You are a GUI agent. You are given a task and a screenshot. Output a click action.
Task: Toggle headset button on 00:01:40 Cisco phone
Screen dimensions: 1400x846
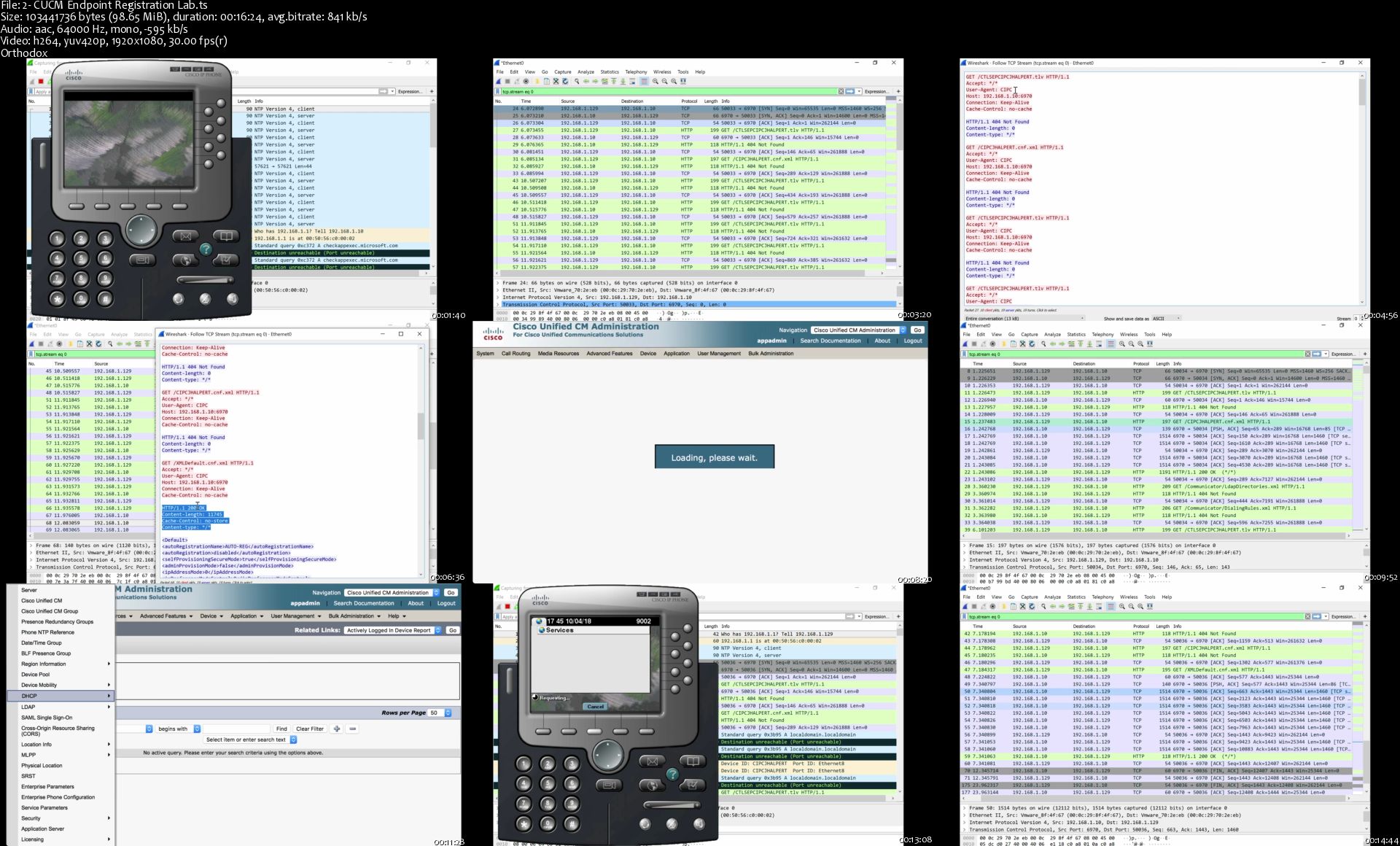[x=178, y=298]
